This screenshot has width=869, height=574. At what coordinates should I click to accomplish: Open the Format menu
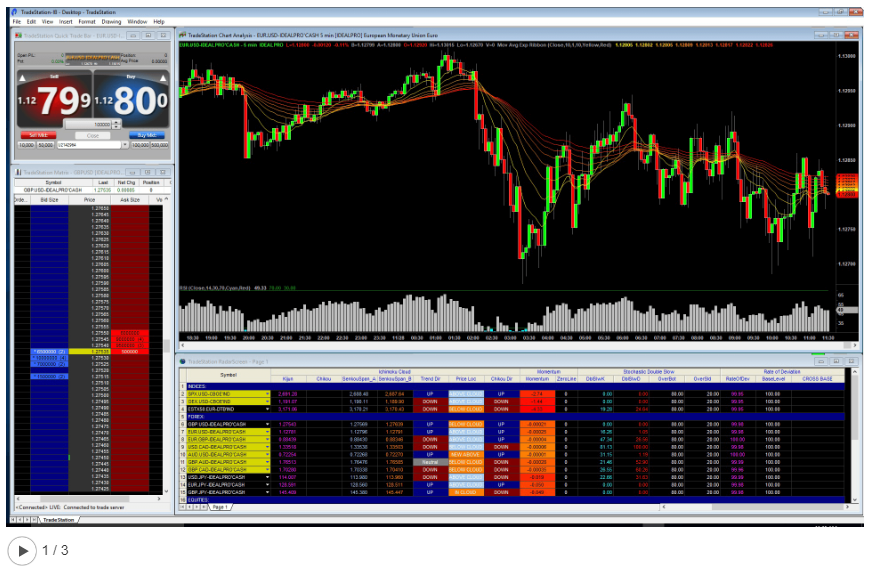(87, 22)
